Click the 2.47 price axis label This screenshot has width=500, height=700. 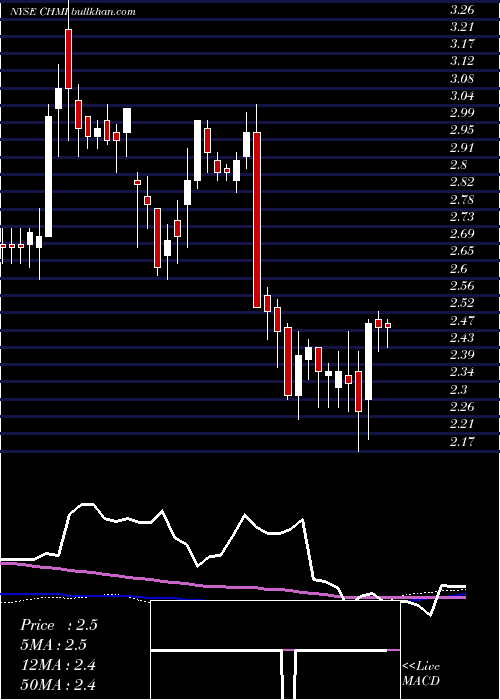coord(462,321)
